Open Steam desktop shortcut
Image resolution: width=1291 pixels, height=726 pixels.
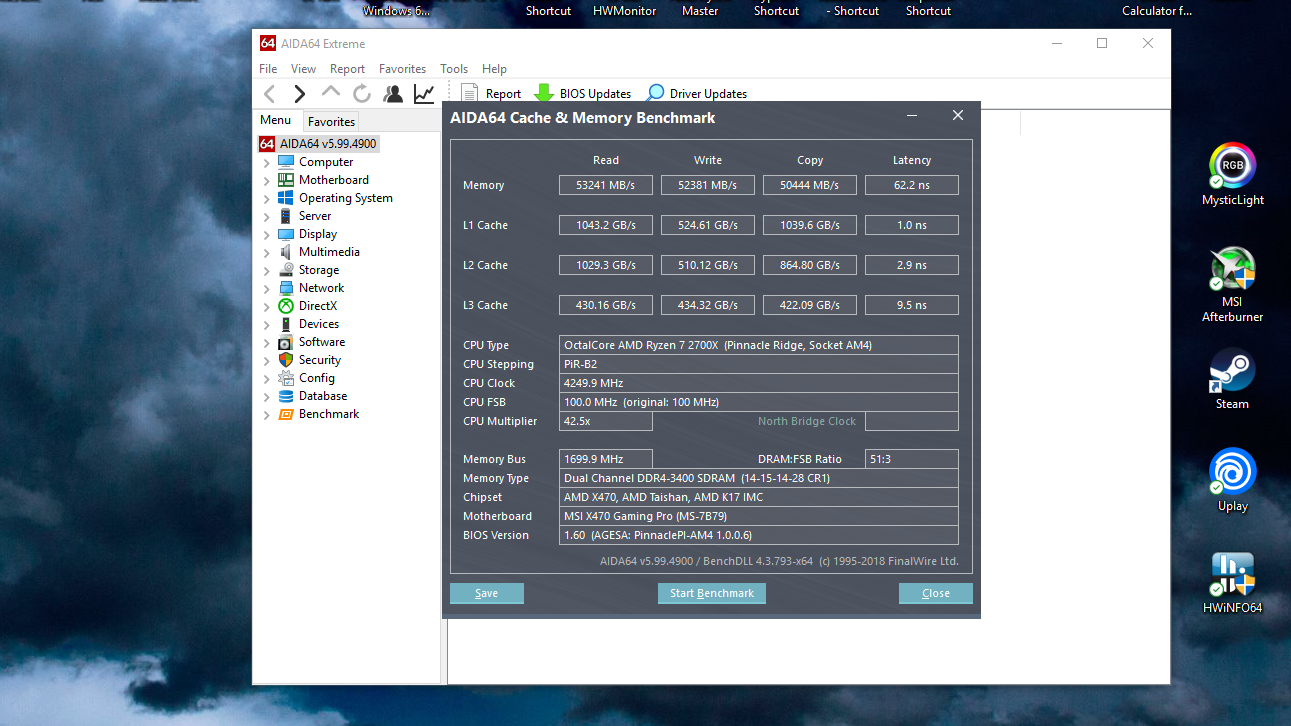[x=1233, y=379]
